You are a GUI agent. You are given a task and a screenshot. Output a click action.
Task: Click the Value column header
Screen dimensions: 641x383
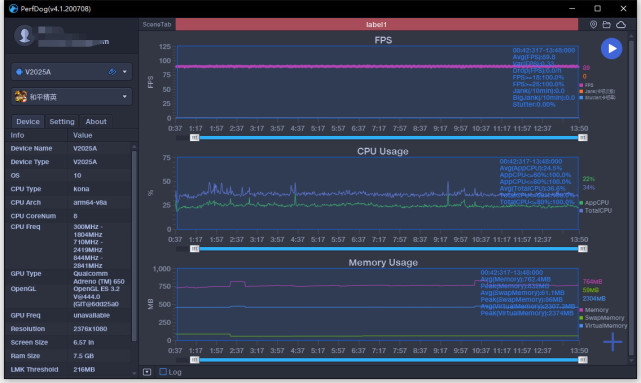pos(83,135)
